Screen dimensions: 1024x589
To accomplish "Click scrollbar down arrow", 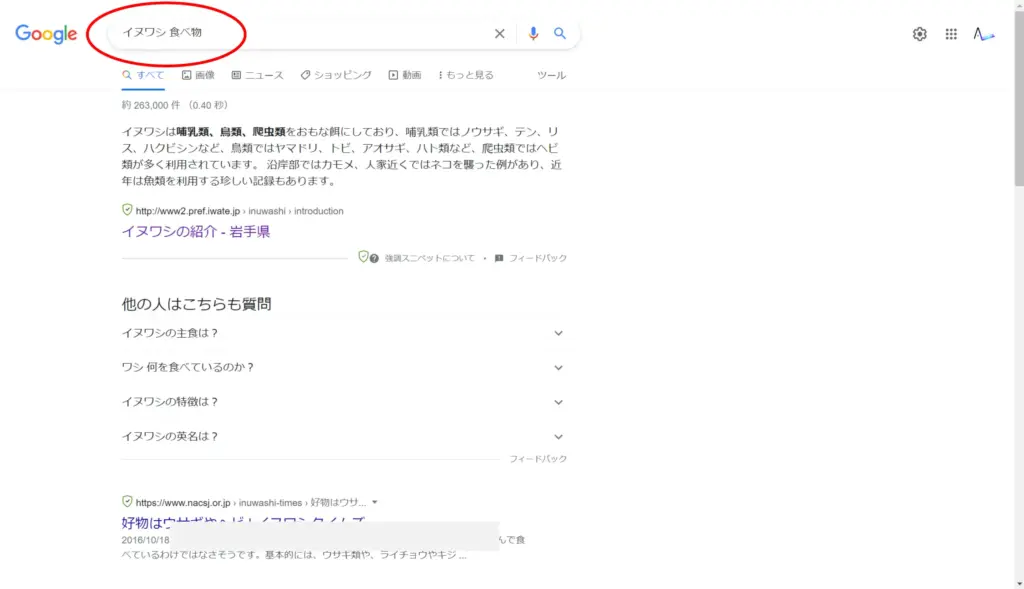I will click(1019, 584).
